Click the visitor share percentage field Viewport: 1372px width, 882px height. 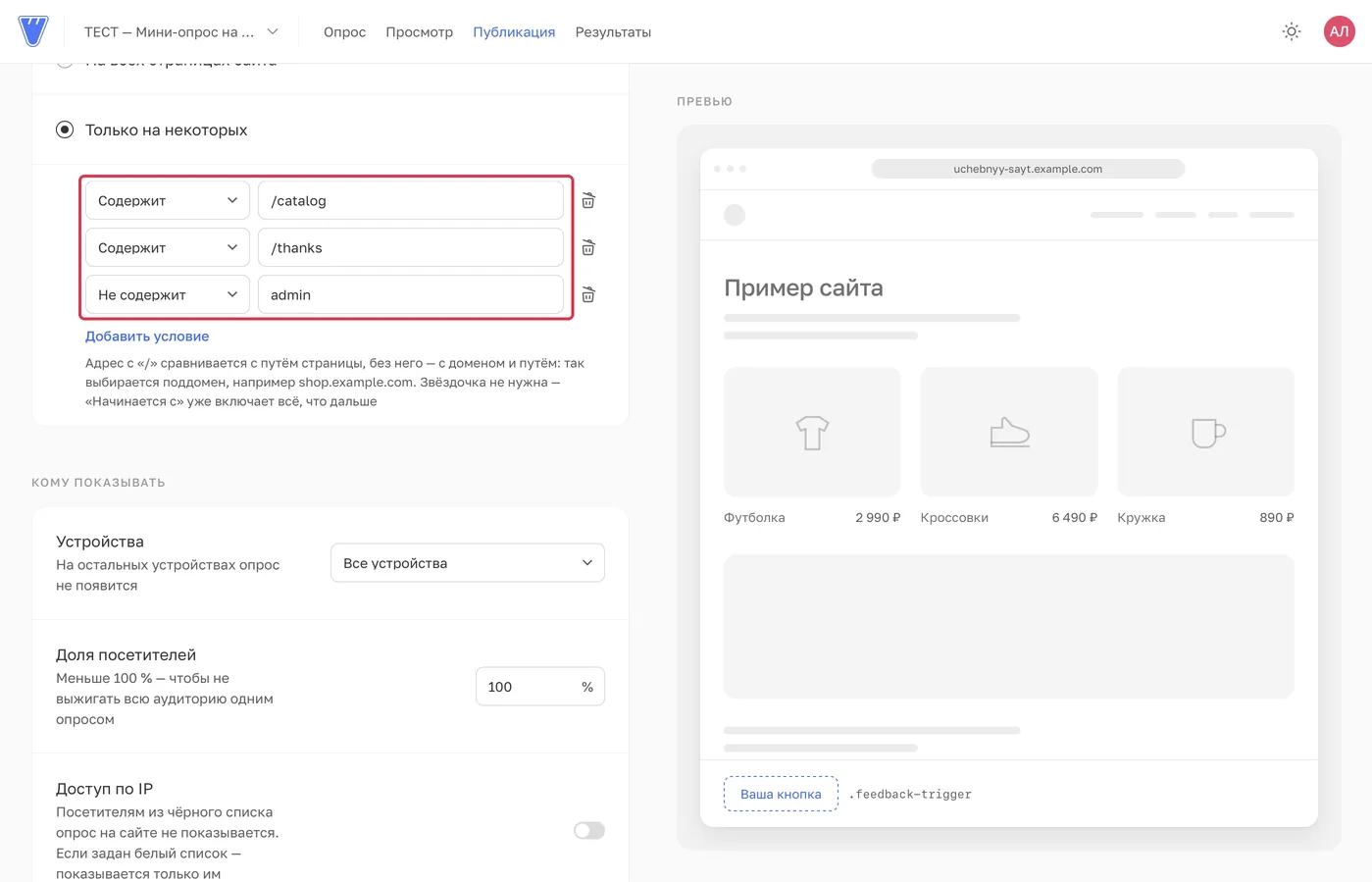click(540, 687)
